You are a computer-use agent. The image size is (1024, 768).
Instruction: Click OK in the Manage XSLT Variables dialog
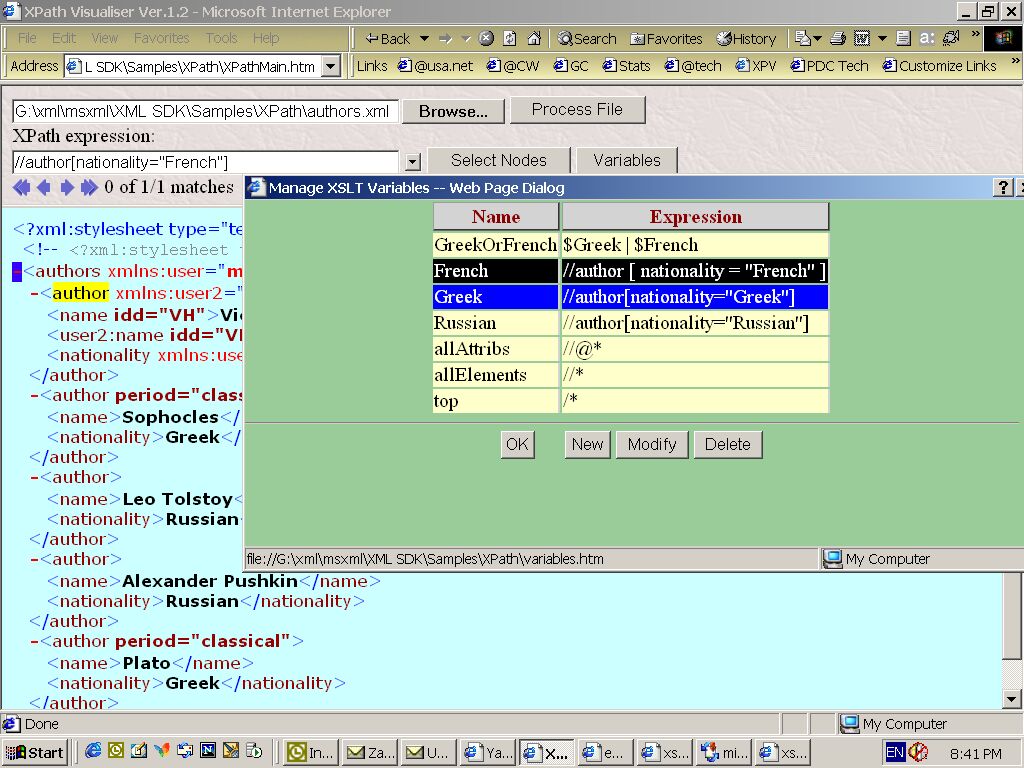pos(517,445)
